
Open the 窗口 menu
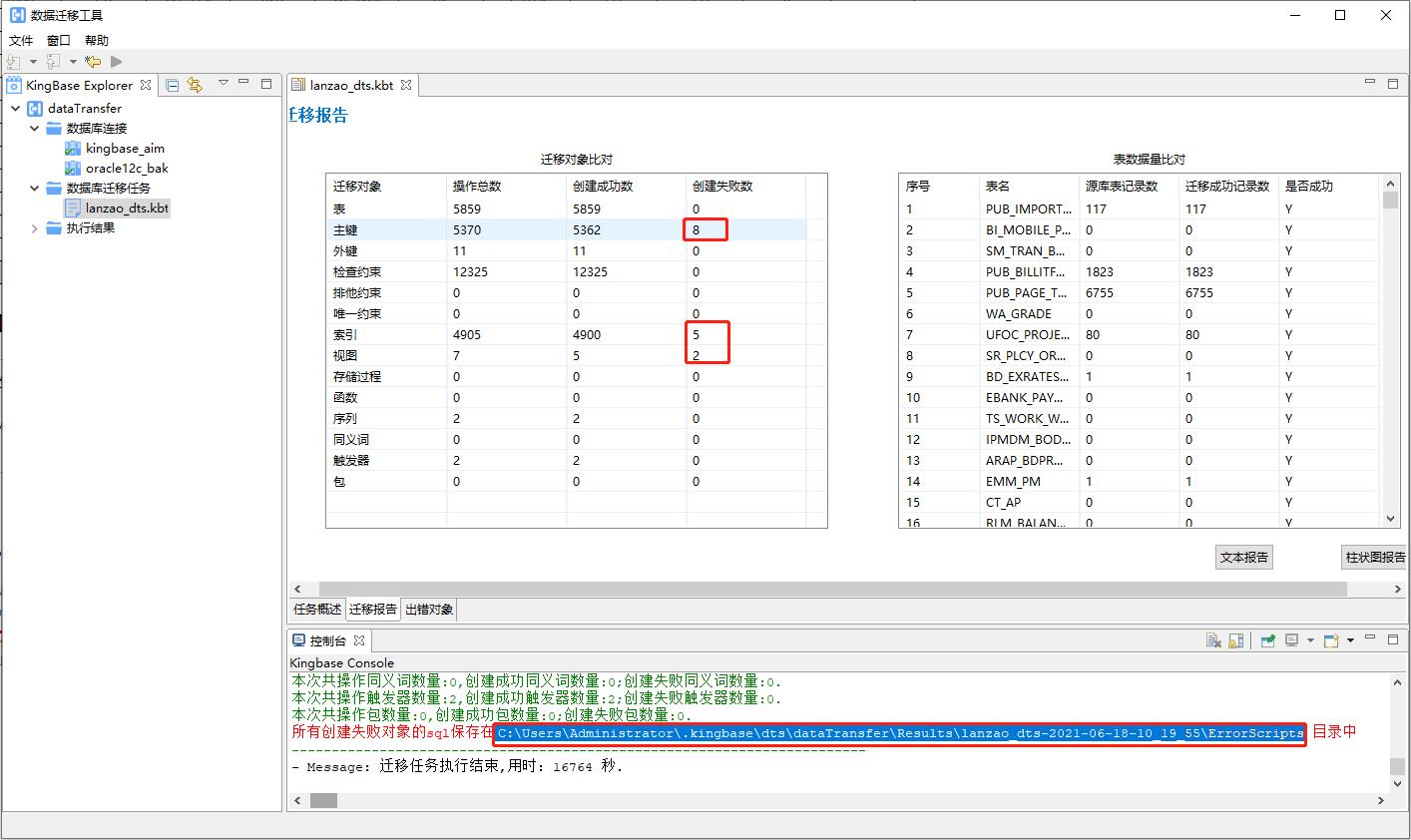[x=59, y=40]
